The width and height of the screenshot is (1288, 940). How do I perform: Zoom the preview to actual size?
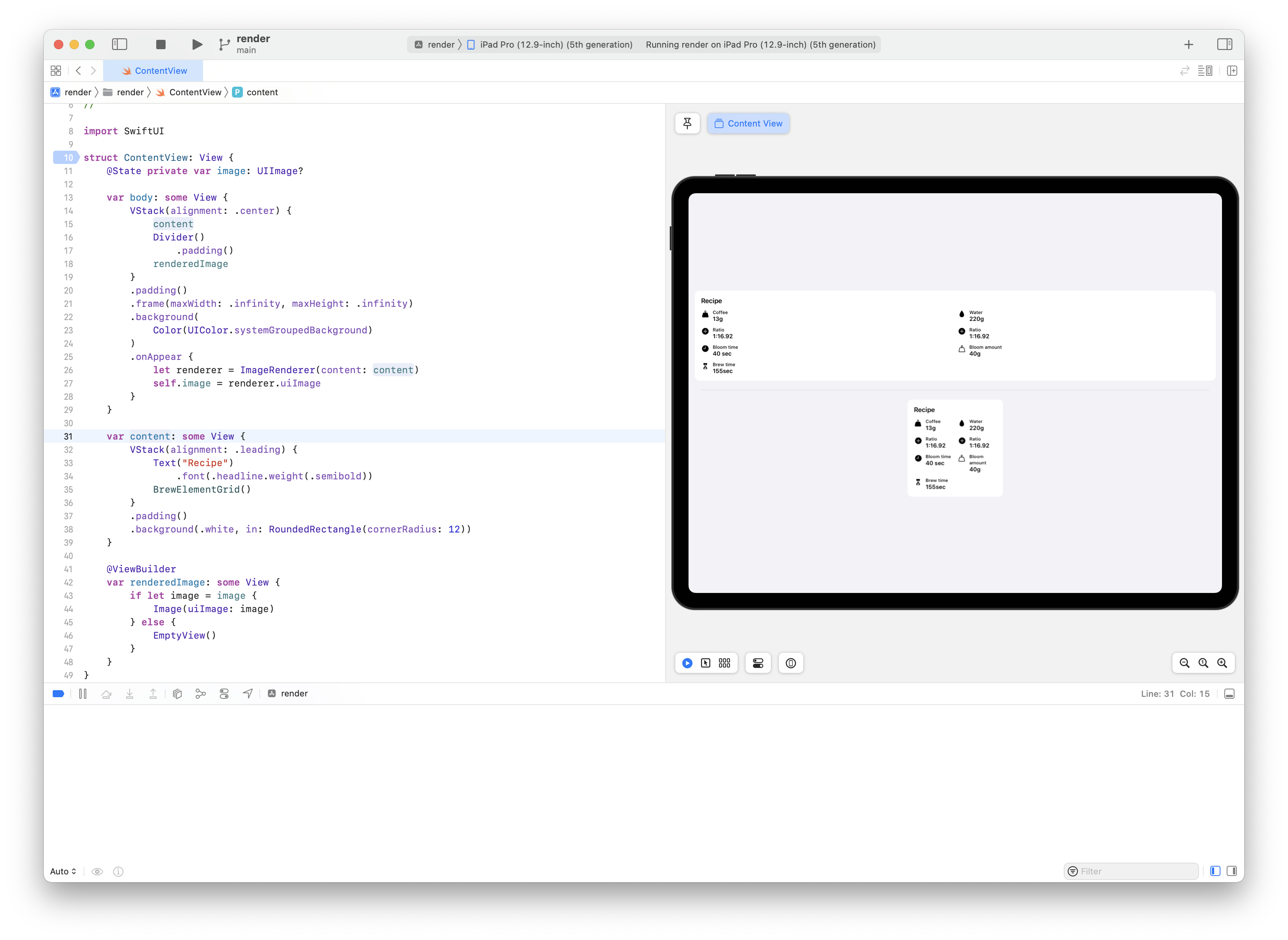tap(1203, 663)
